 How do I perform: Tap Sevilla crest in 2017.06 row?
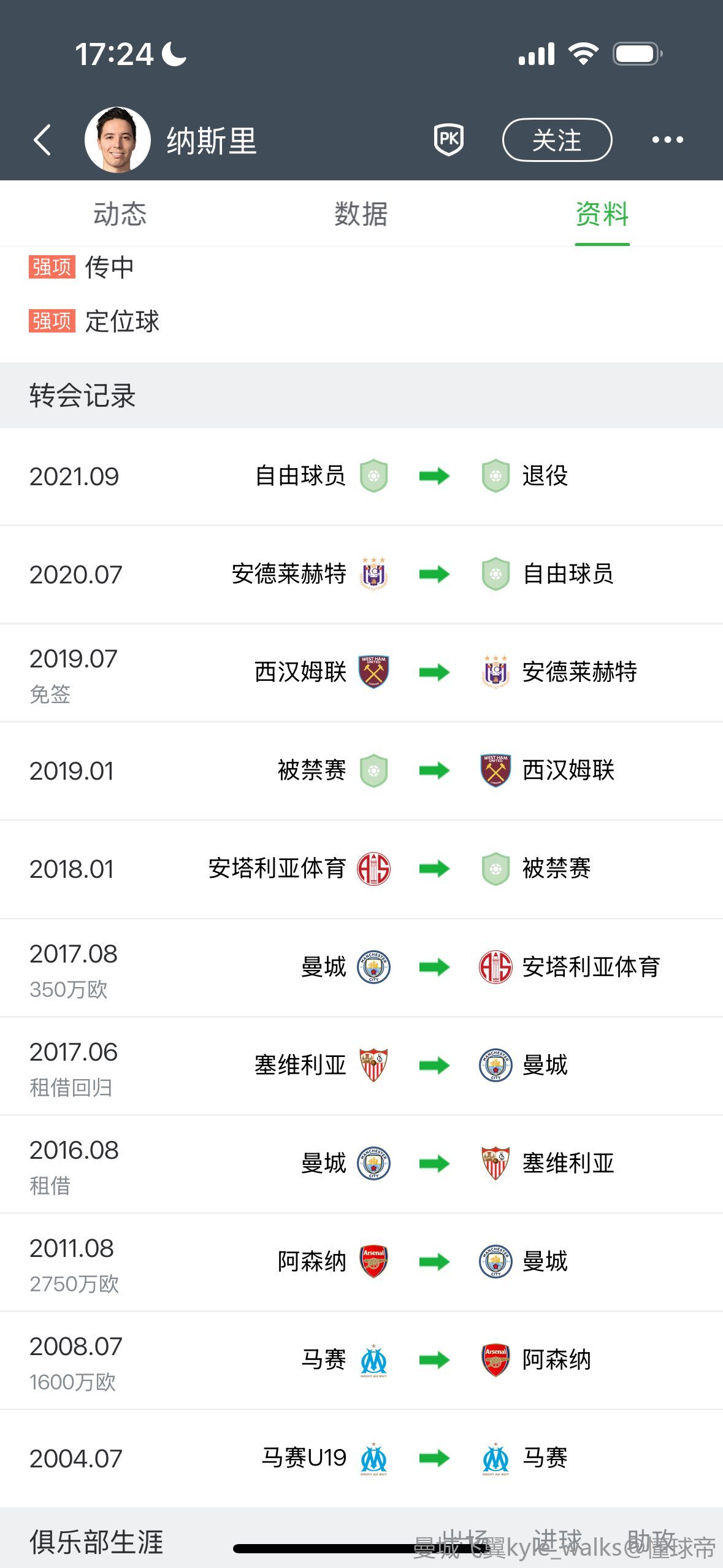click(373, 1065)
